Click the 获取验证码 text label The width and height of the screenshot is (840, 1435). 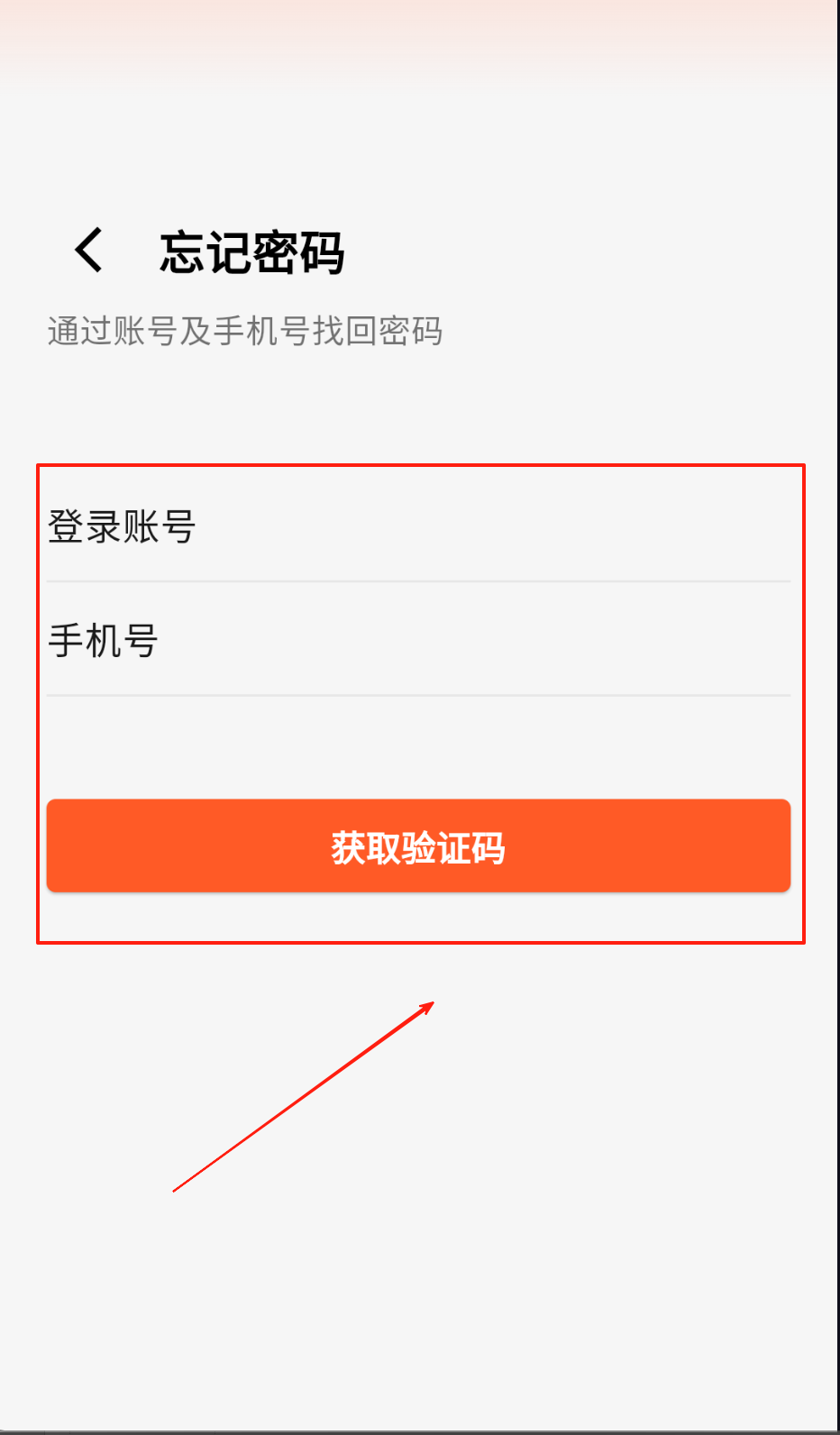[x=418, y=848]
